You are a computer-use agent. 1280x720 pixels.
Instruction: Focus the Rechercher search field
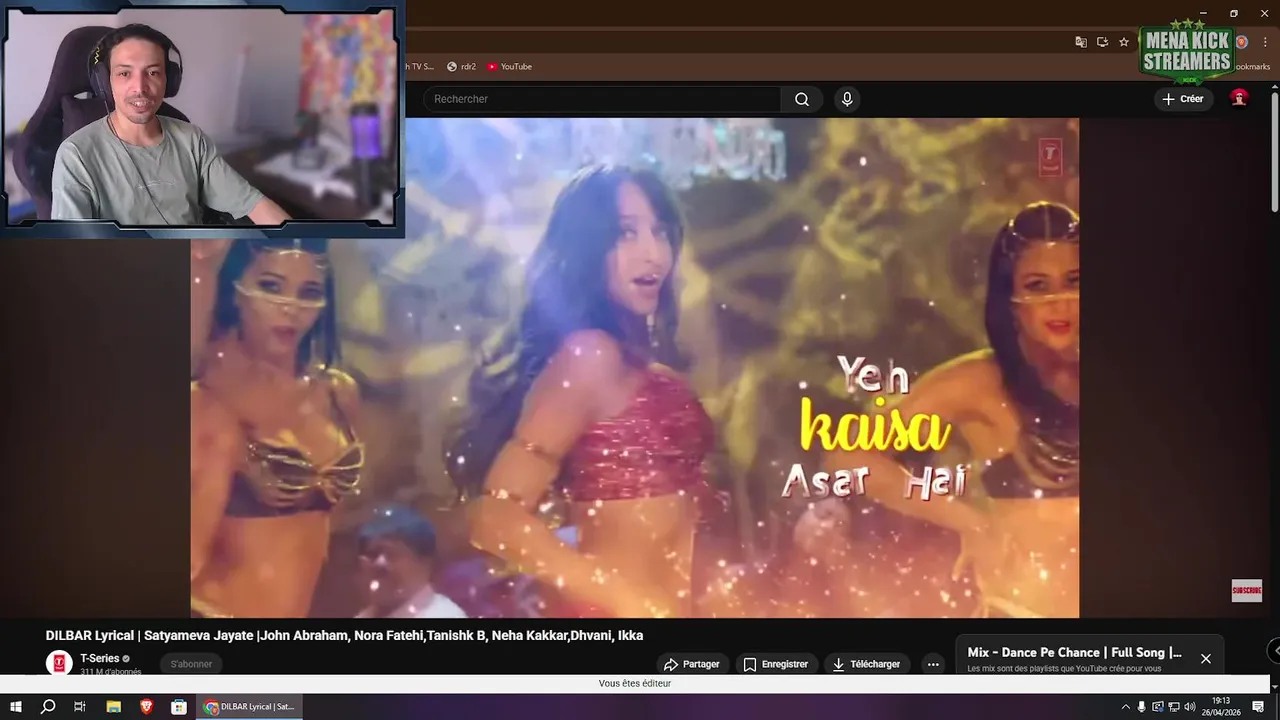click(602, 99)
